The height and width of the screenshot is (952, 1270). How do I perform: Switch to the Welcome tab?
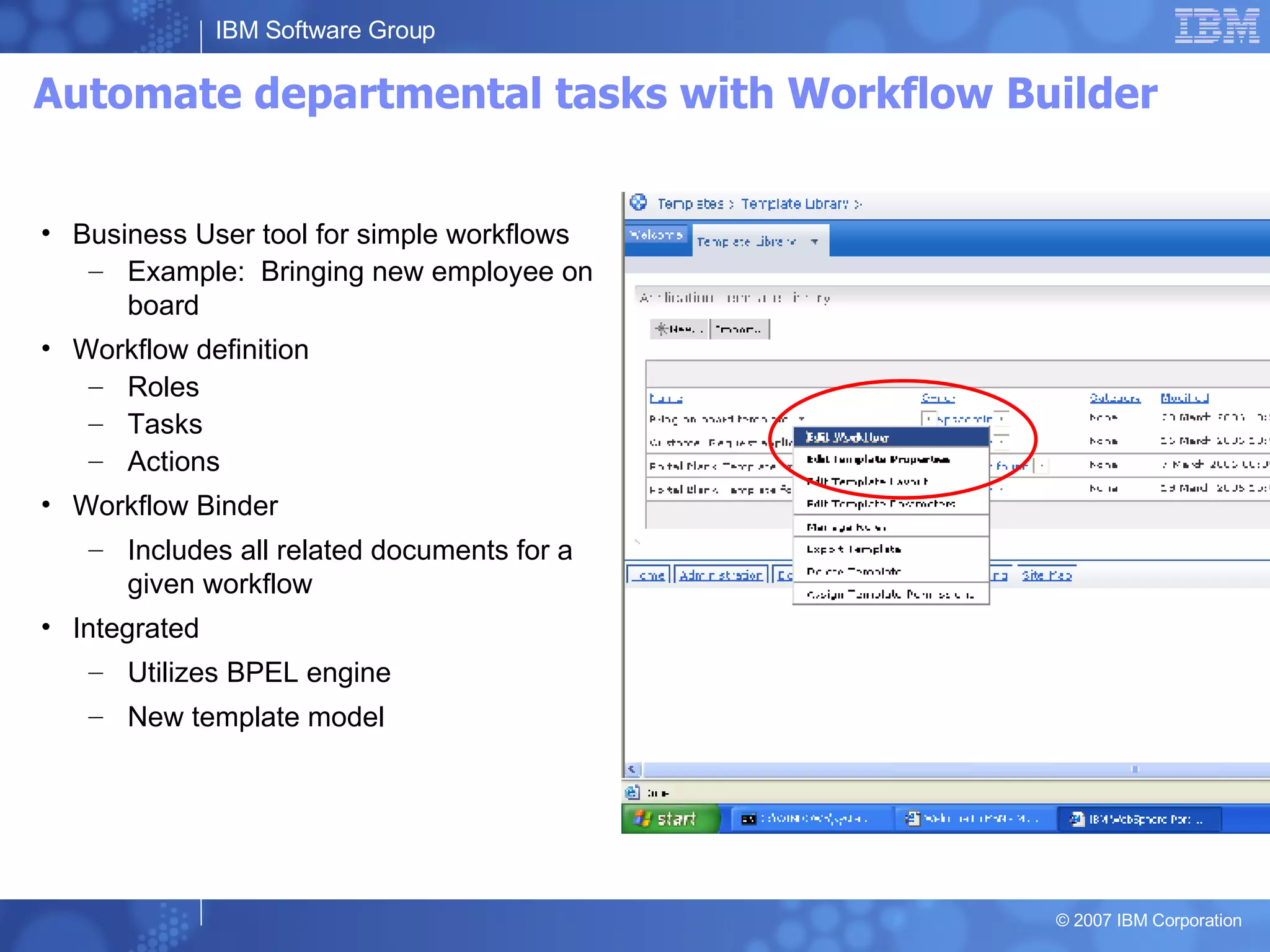[x=656, y=235]
